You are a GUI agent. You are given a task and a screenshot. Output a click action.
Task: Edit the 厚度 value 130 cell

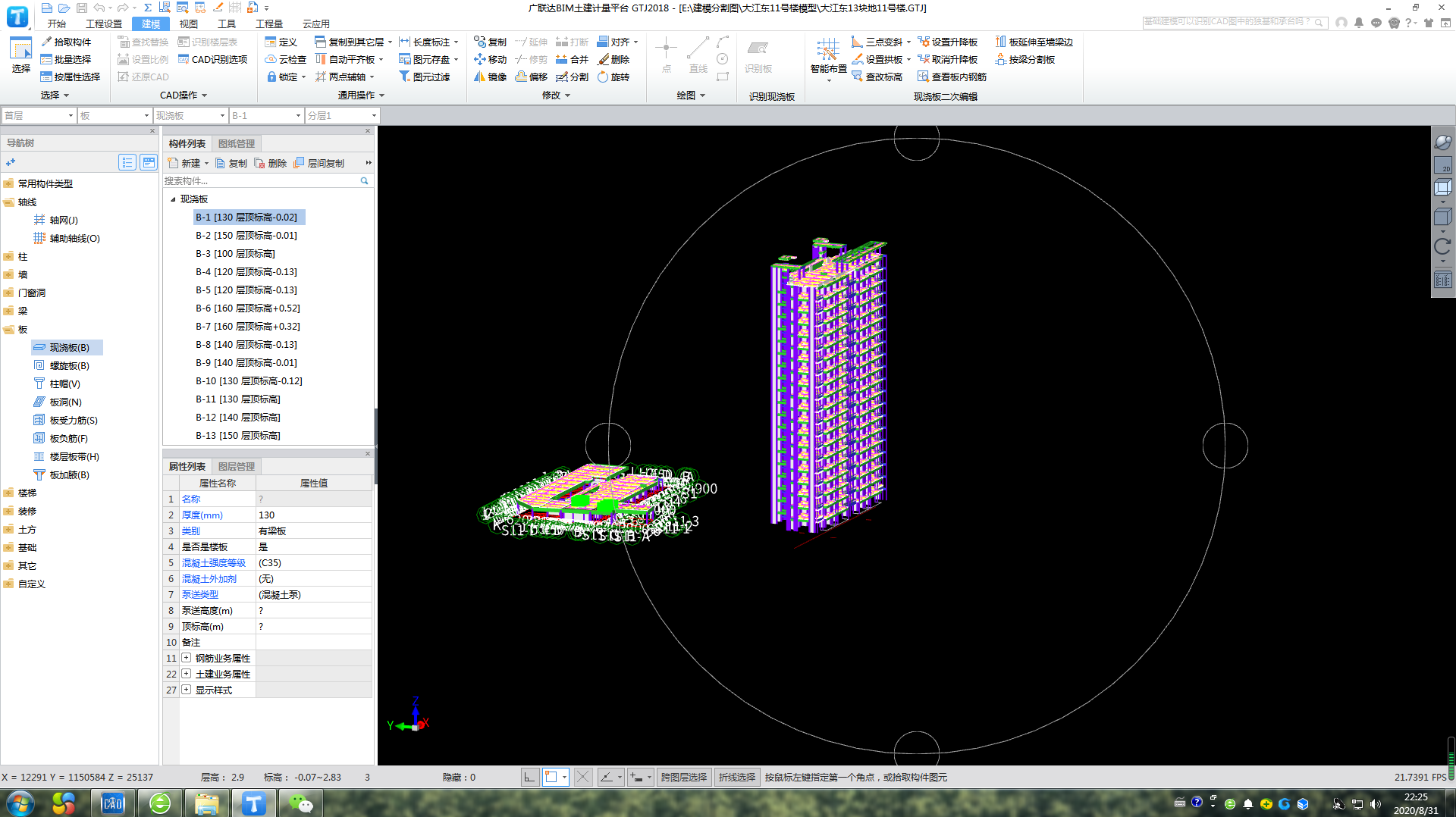click(x=314, y=515)
